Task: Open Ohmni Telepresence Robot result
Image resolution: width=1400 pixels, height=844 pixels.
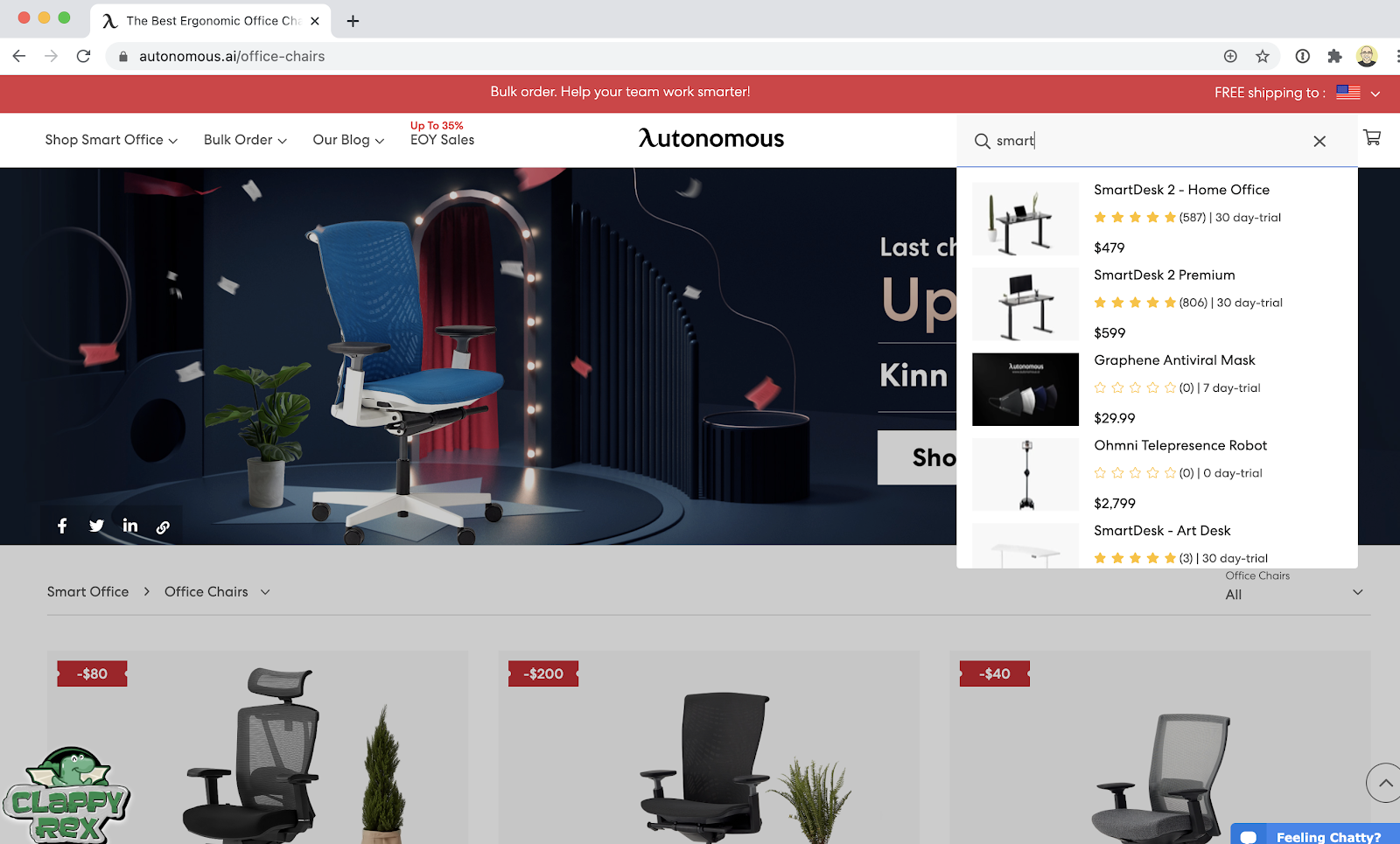Action: (x=1180, y=445)
